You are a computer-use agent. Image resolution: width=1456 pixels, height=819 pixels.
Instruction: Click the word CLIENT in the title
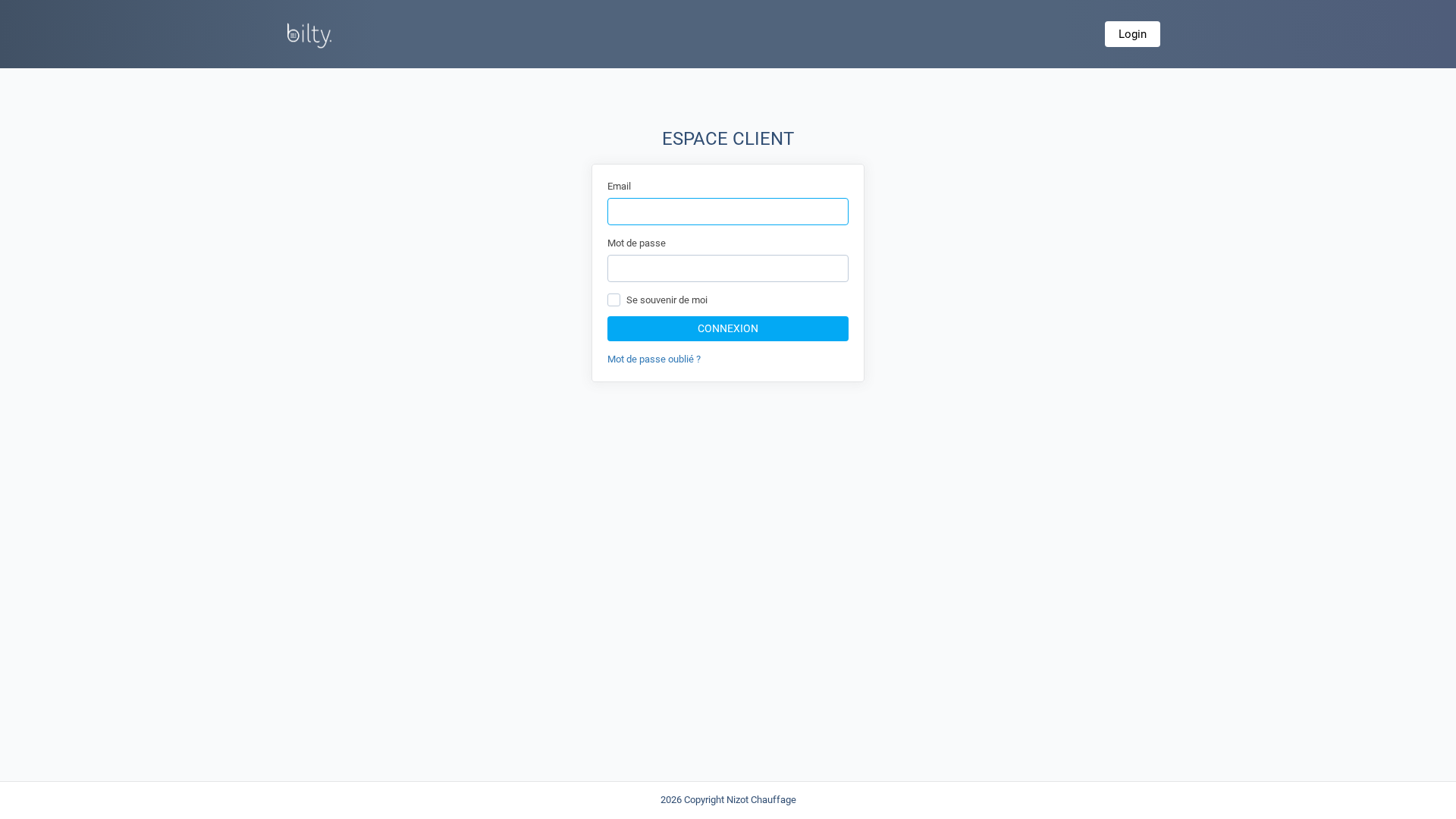point(763,139)
